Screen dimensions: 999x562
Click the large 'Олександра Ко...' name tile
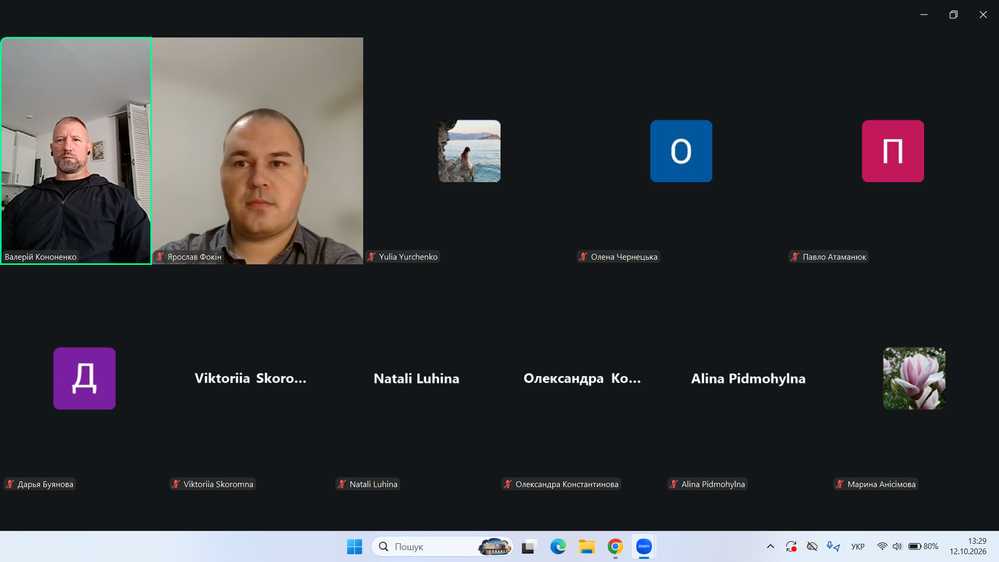tap(582, 378)
